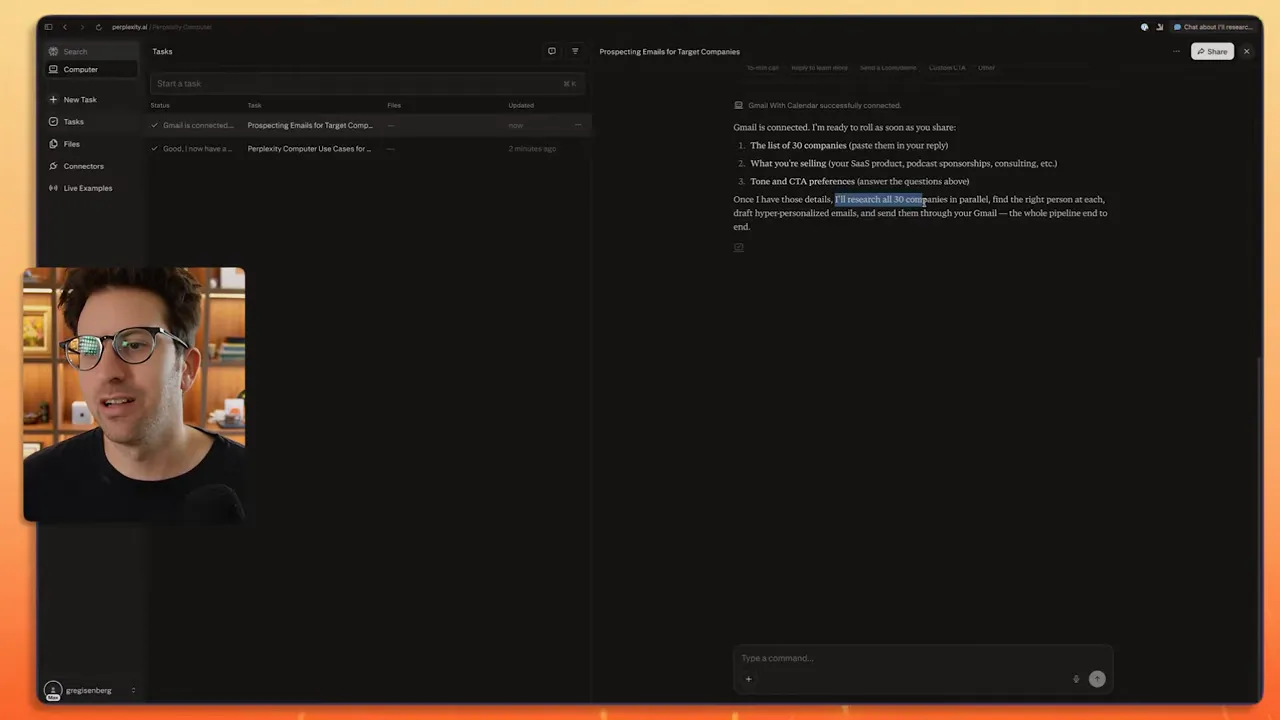Viewport: 1280px width, 720px height.
Task: Click the send arrow button in command box
Action: coord(1097,679)
